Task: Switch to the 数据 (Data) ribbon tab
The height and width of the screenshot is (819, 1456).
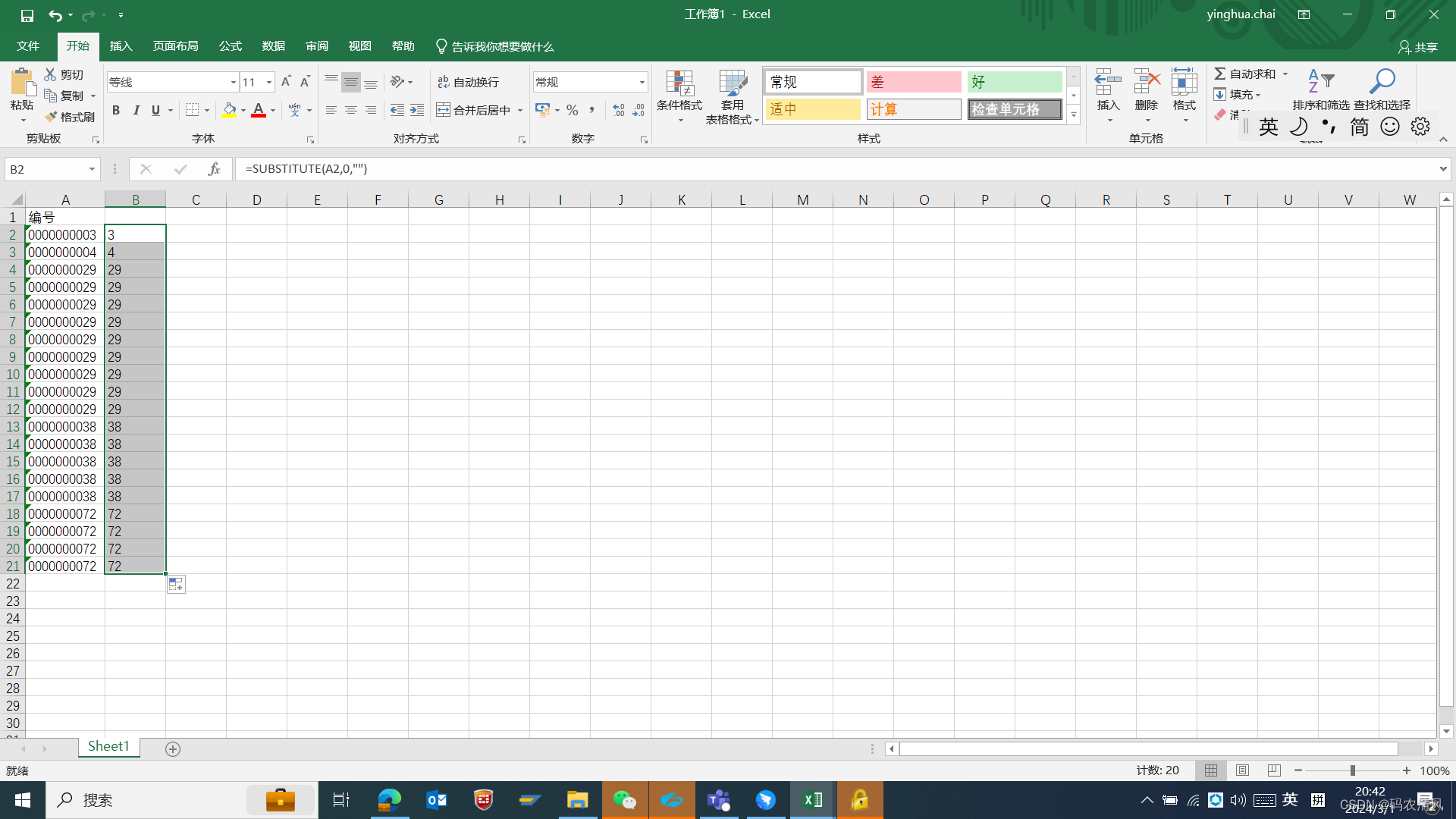Action: [273, 46]
